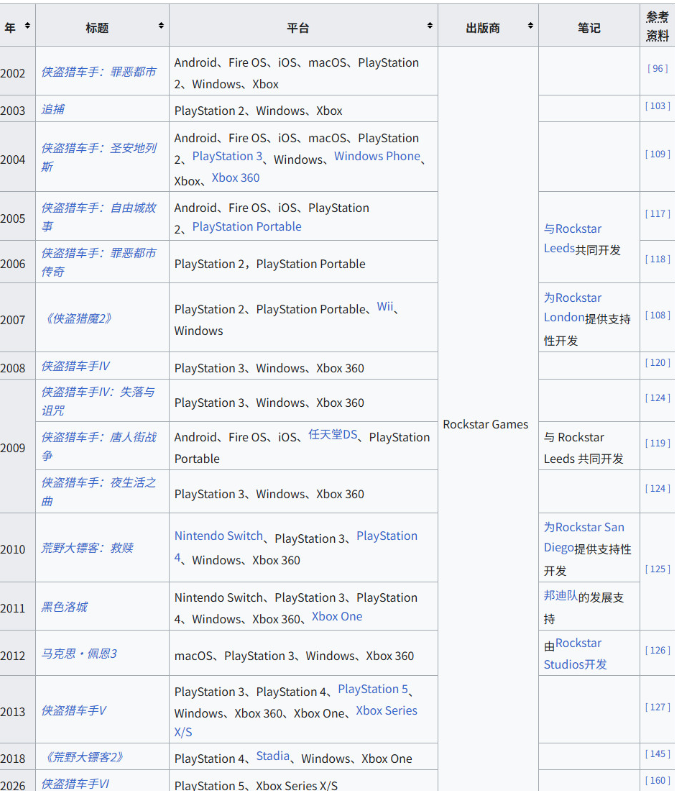Jump to reference [119]
This screenshot has width=675, height=791.
pyautogui.click(x=657, y=443)
